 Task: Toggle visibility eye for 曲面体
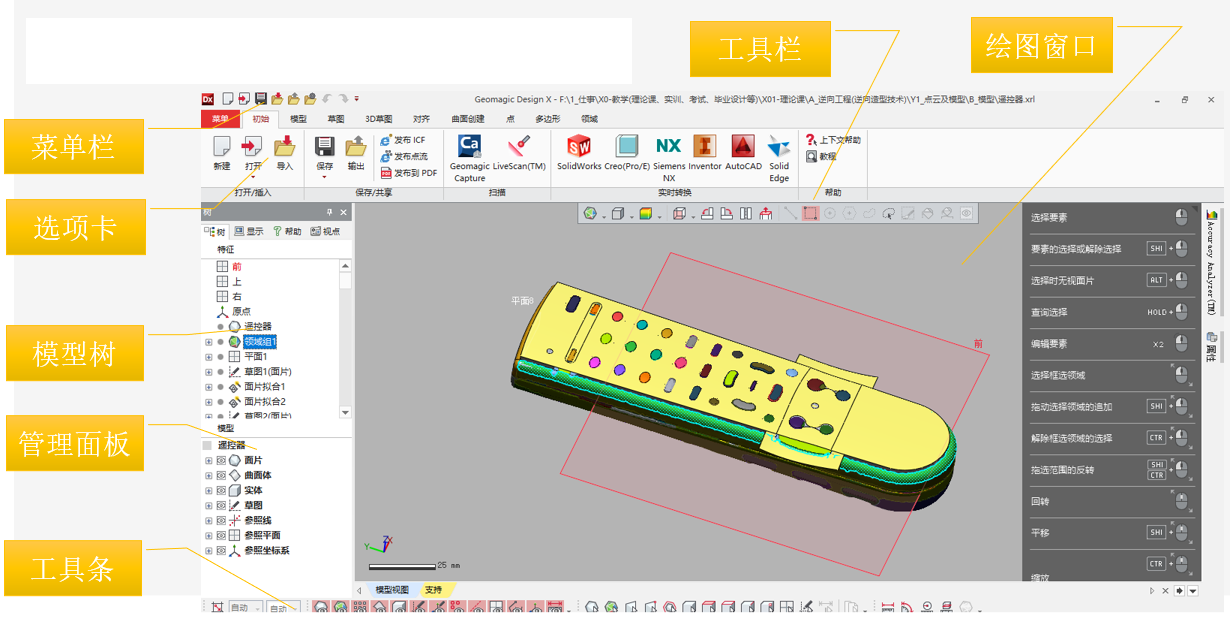pyautogui.click(x=221, y=475)
